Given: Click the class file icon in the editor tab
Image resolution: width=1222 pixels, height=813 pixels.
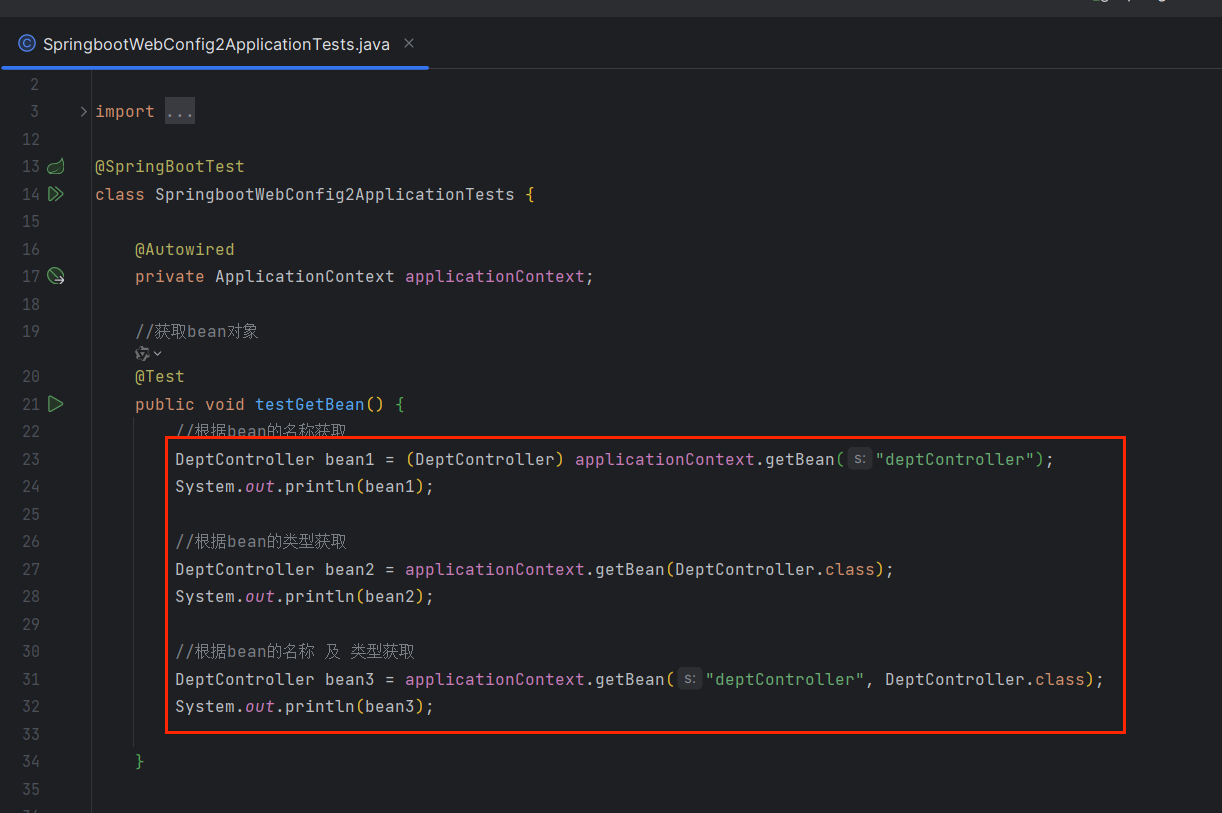Looking at the screenshot, I should [27, 44].
